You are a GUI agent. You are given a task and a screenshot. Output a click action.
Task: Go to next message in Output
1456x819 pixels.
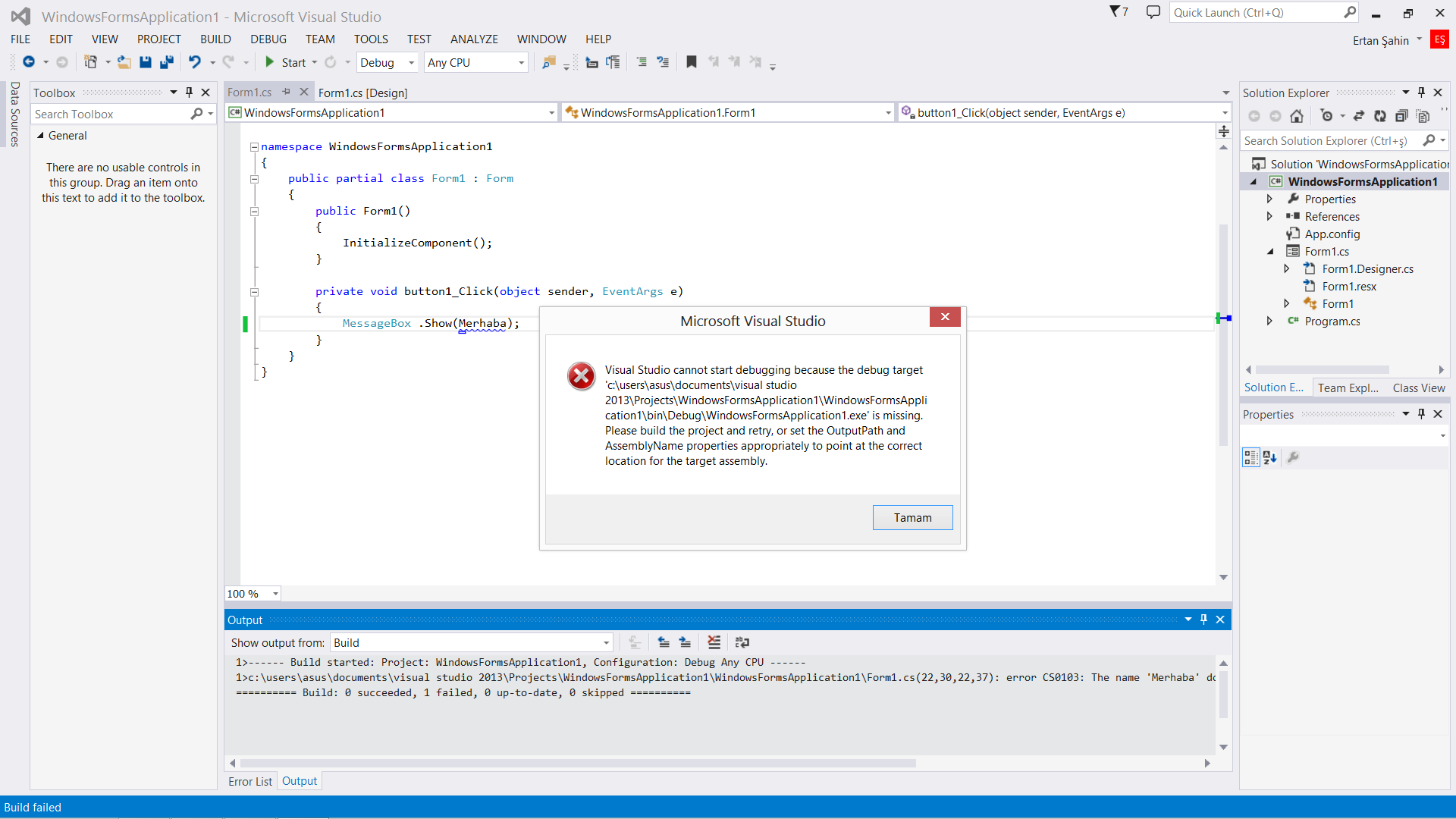coord(685,642)
